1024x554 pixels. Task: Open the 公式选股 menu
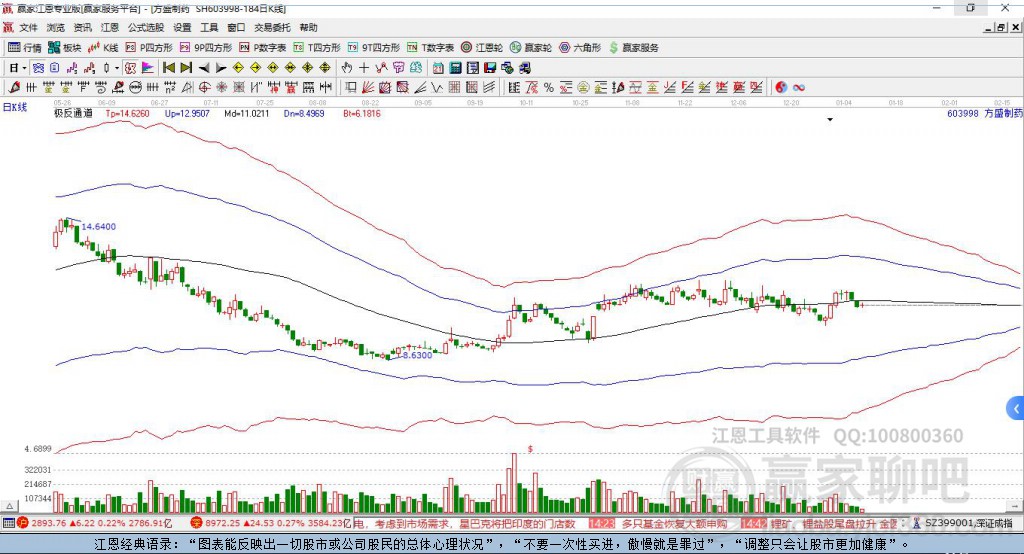click(146, 27)
